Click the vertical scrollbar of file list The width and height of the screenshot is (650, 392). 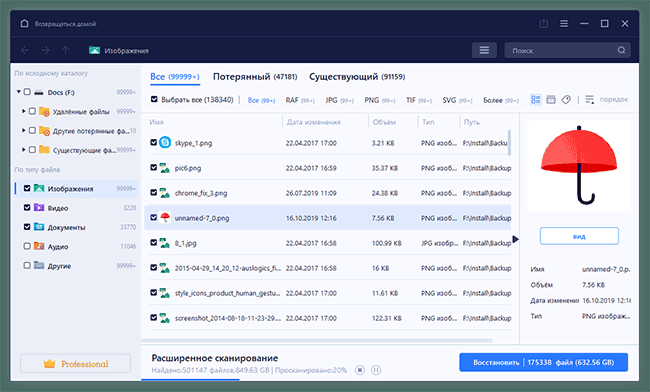click(x=509, y=143)
